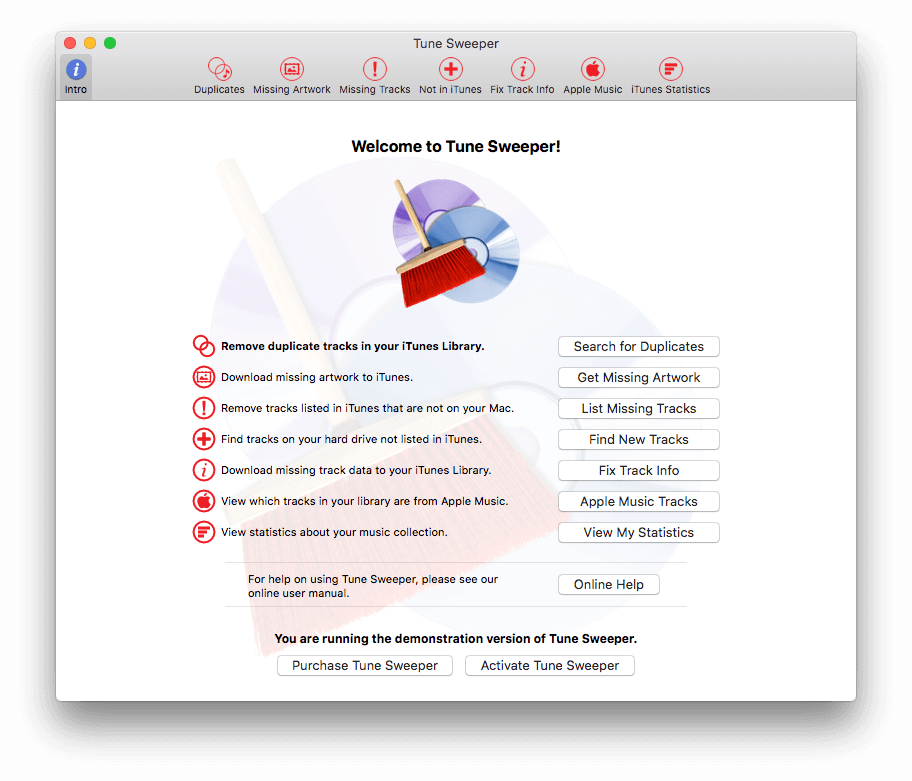This screenshot has width=912, height=781.
Task: Click the online user manual help text
Action: pos(373,586)
